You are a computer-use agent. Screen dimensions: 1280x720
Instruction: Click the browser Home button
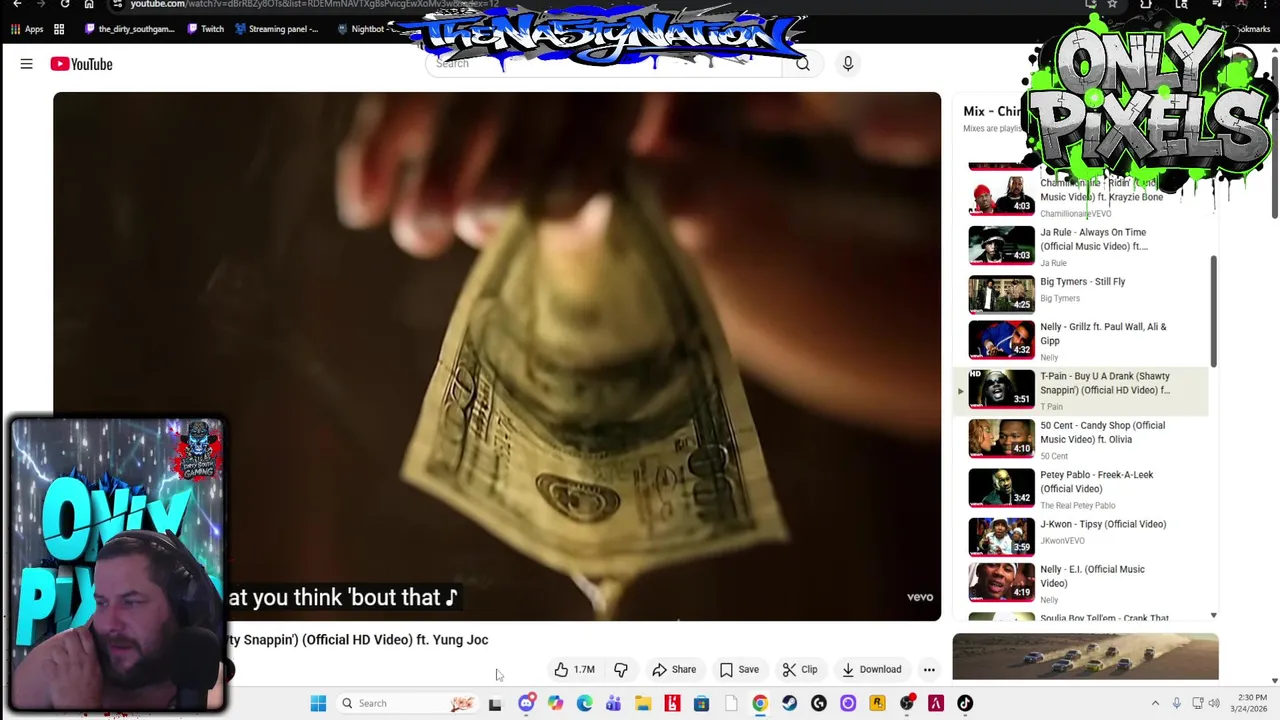[x=89, y=4]
